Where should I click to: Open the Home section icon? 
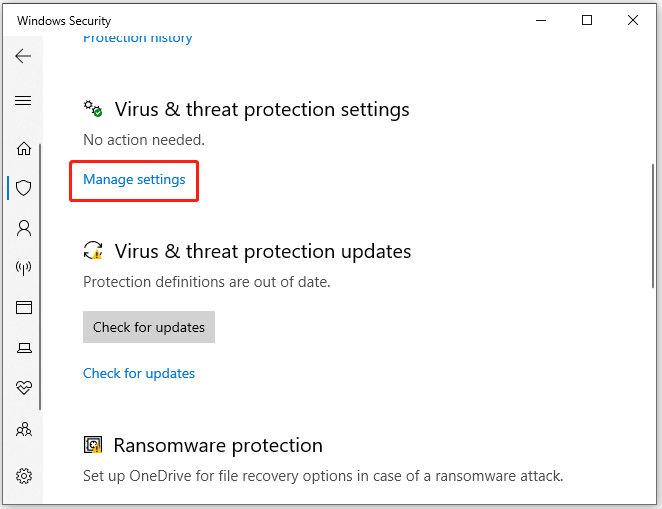point(24,148)
